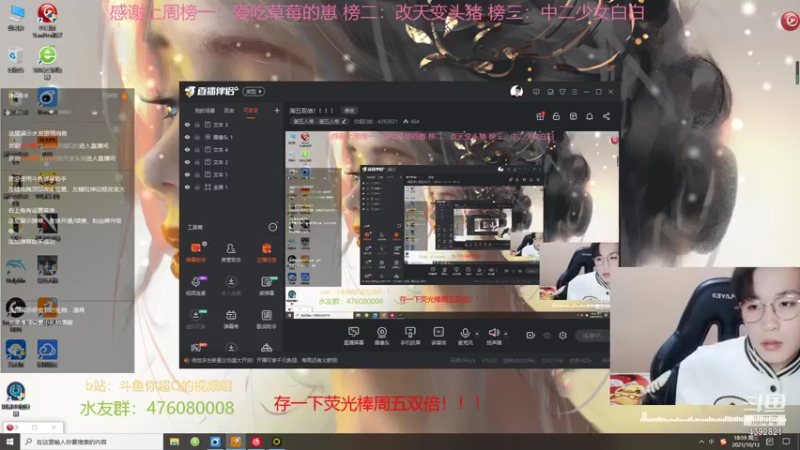Screen dimensions: 800x450
Task: Show hidden icons in the system tray
Action: click(701, 441)
